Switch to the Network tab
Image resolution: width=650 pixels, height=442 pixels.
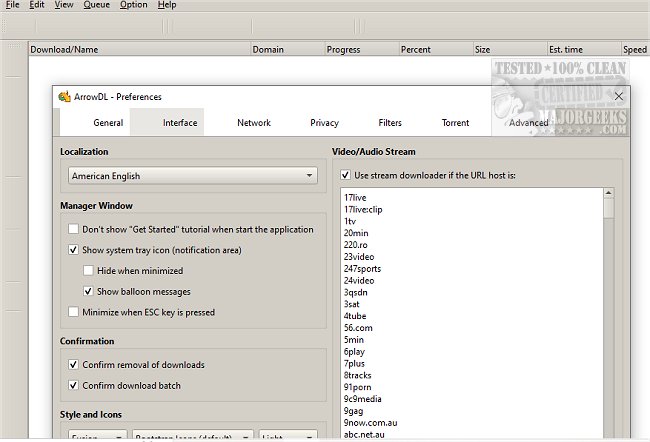pyautogui.click(x=254, y=123)
